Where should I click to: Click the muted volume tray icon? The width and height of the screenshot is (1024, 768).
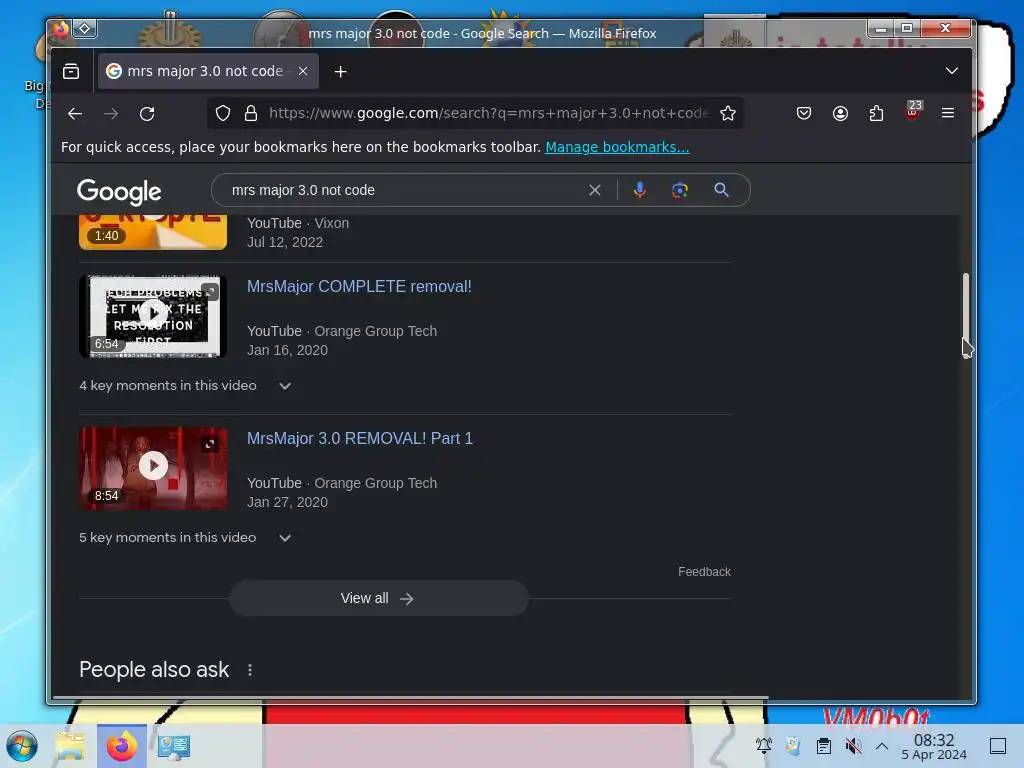tap(852, 745)
